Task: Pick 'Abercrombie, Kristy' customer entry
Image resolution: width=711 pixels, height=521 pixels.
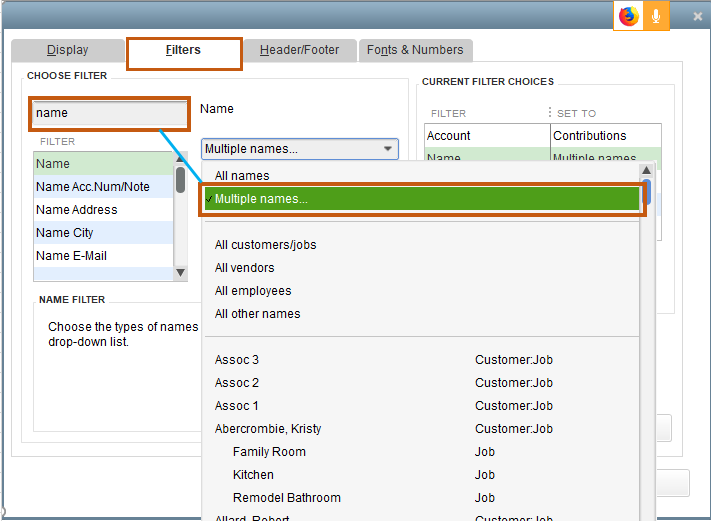Action: click(268, 429)
